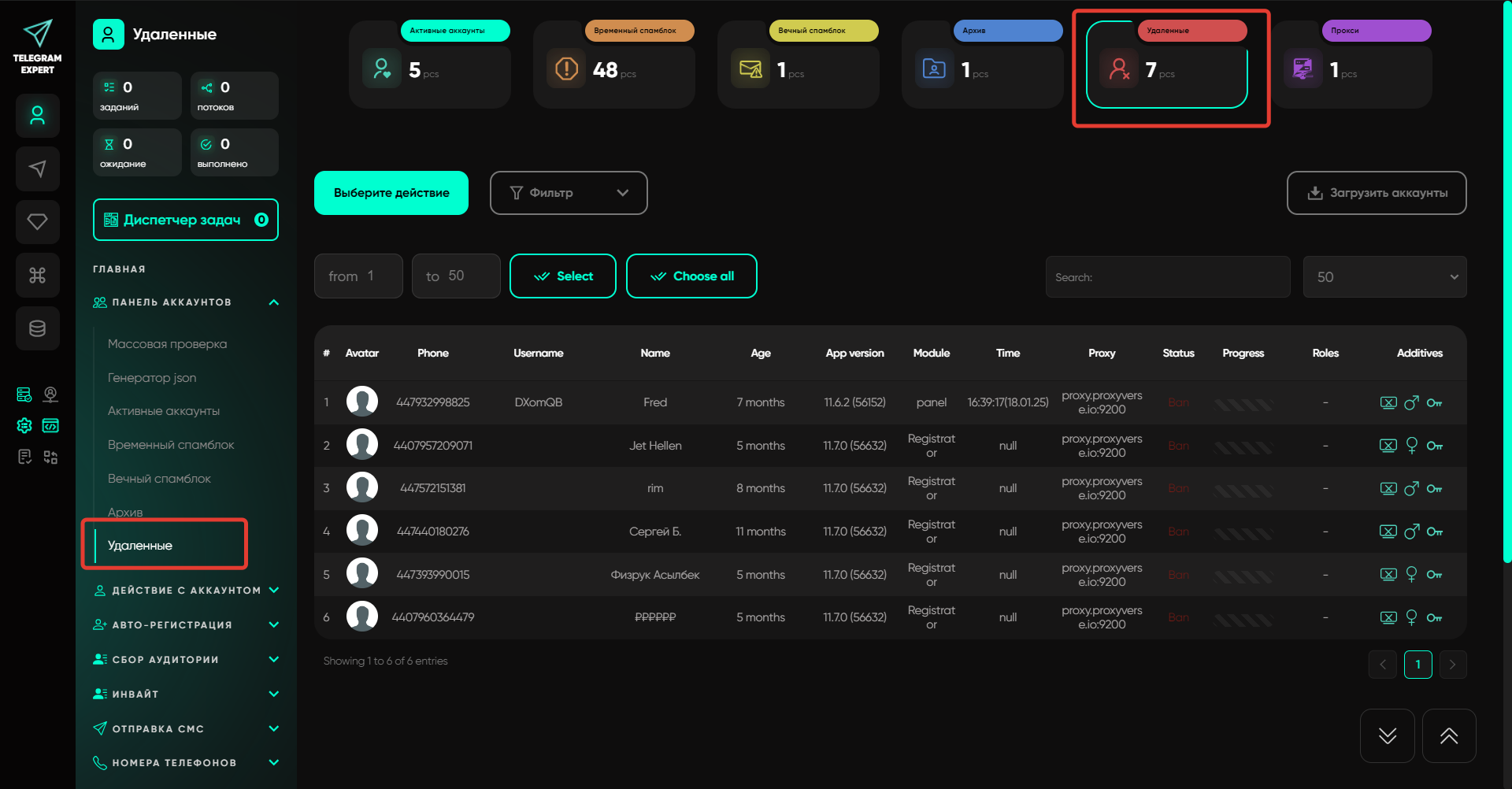The image size is (1512, 789).
Task: Go to Массовая проверка menu item
Action: click(x=167, y=344)
